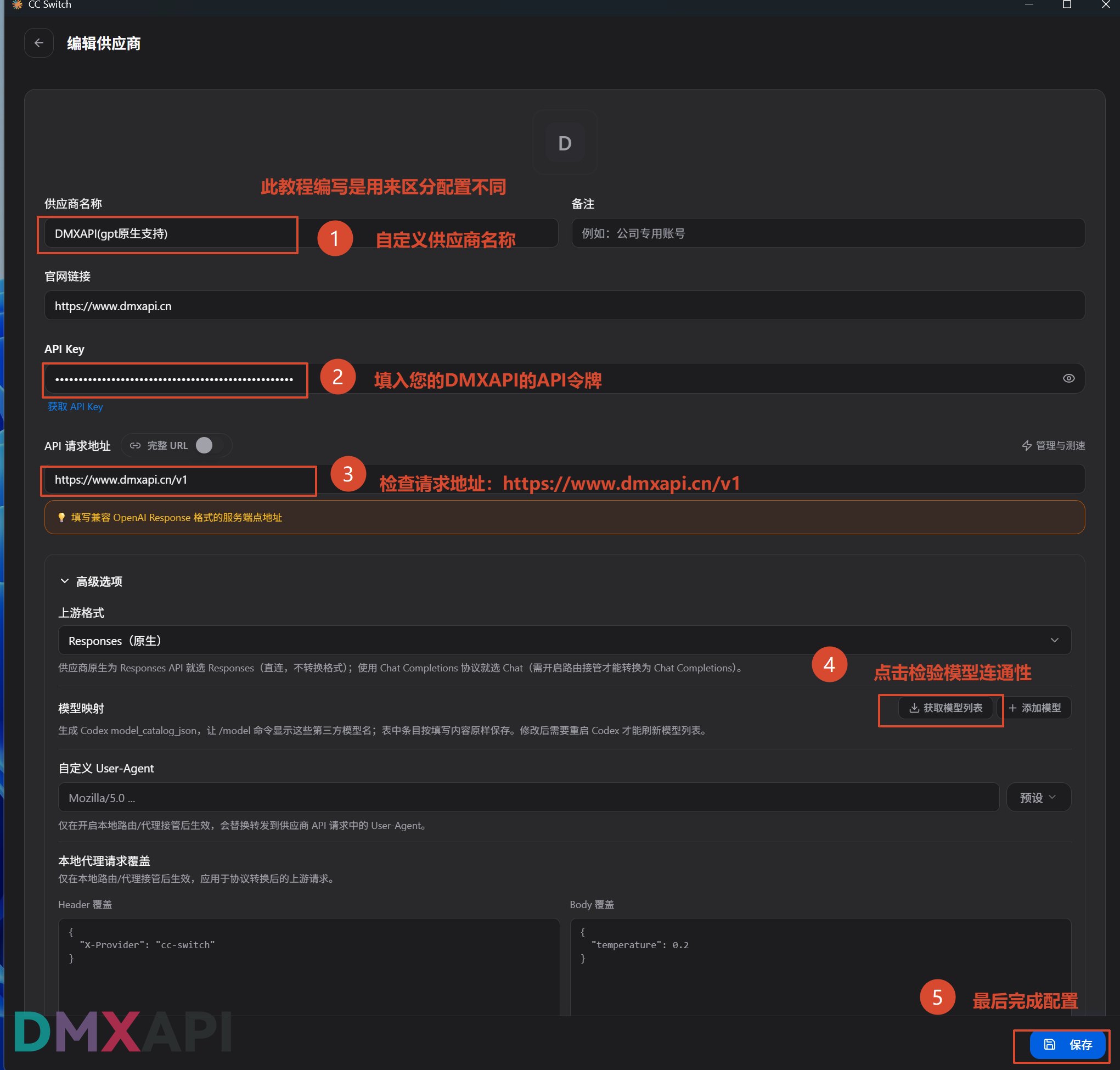The image size is (1120, 1070).
Task: Click the 保存 button
Action: (1067, 1045)
